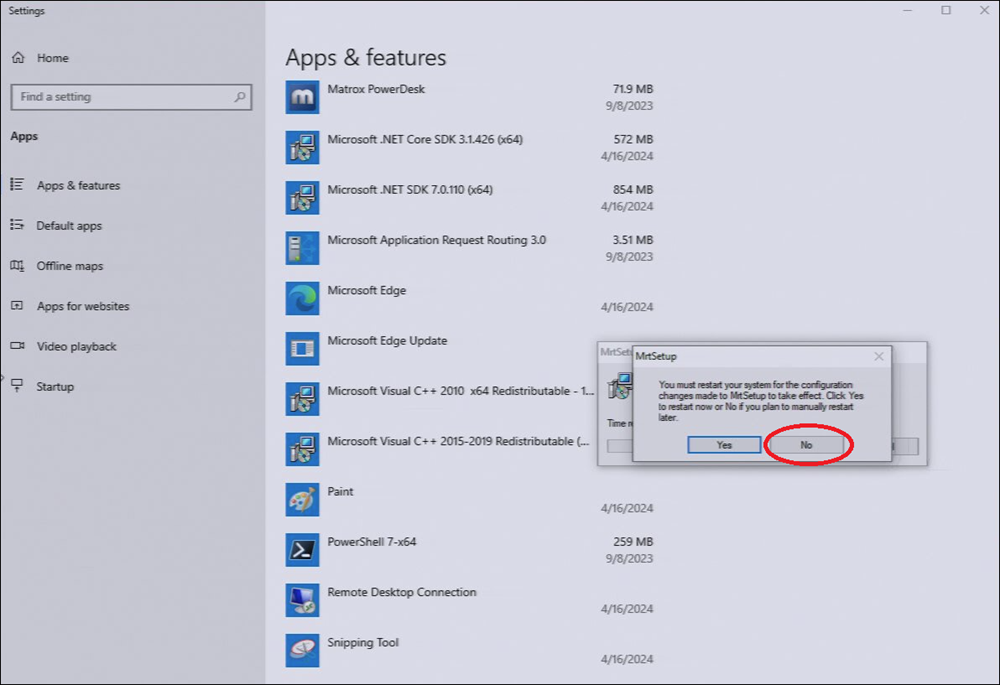Select Microsoft .NET SDK 7.0.110 entry

pos(410,190)
